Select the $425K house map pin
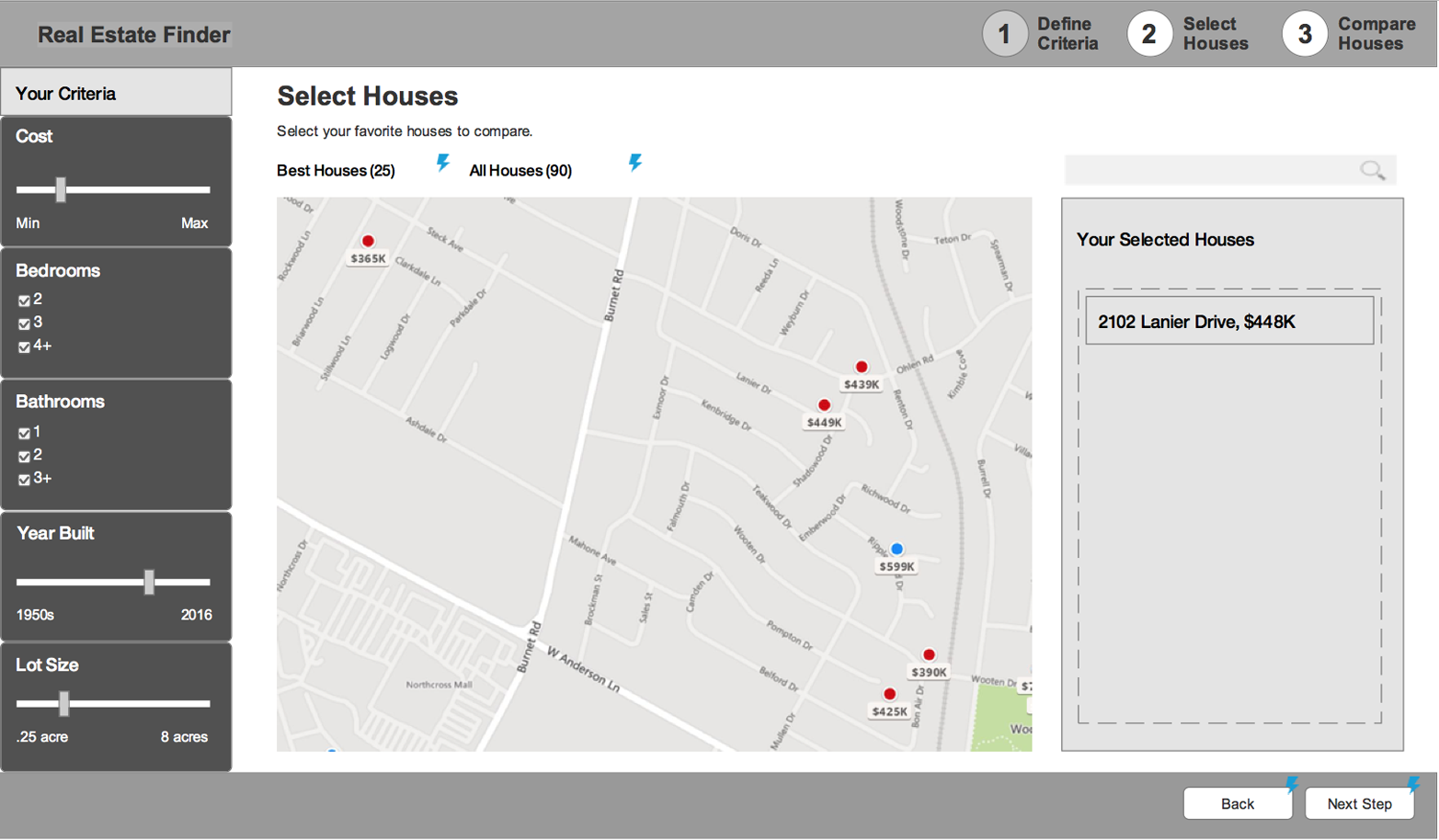The image size is (1439, 840). (889, 694)
